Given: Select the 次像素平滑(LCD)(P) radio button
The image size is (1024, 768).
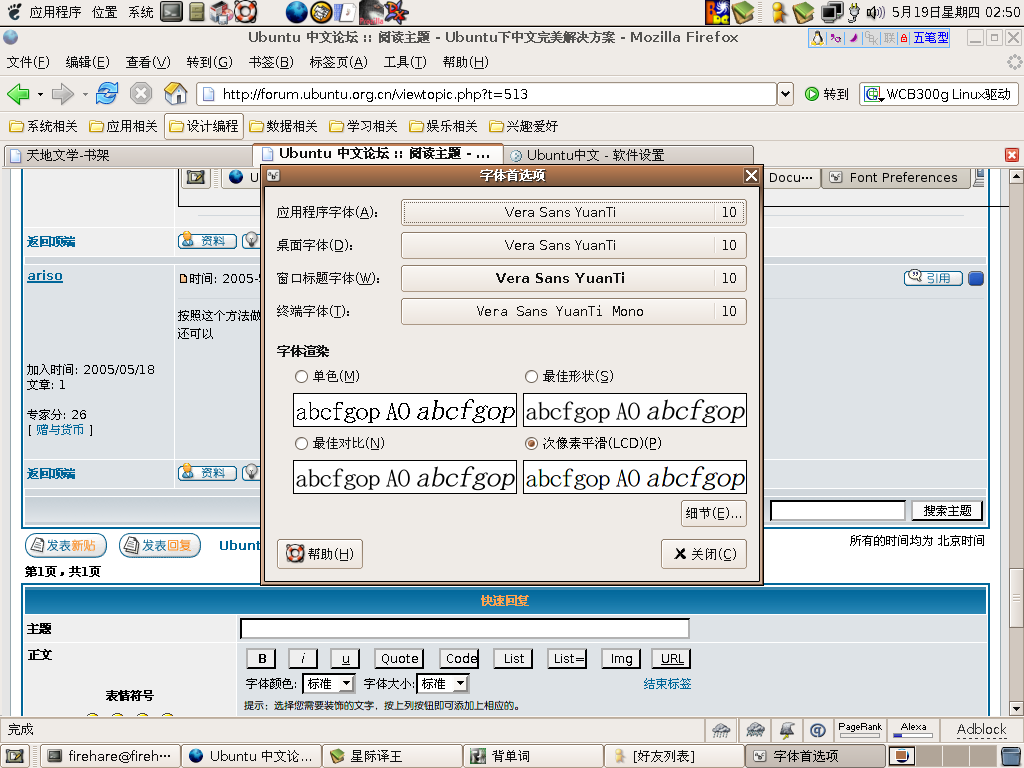Looking at the screenshot, I should (x=531, y=443).
